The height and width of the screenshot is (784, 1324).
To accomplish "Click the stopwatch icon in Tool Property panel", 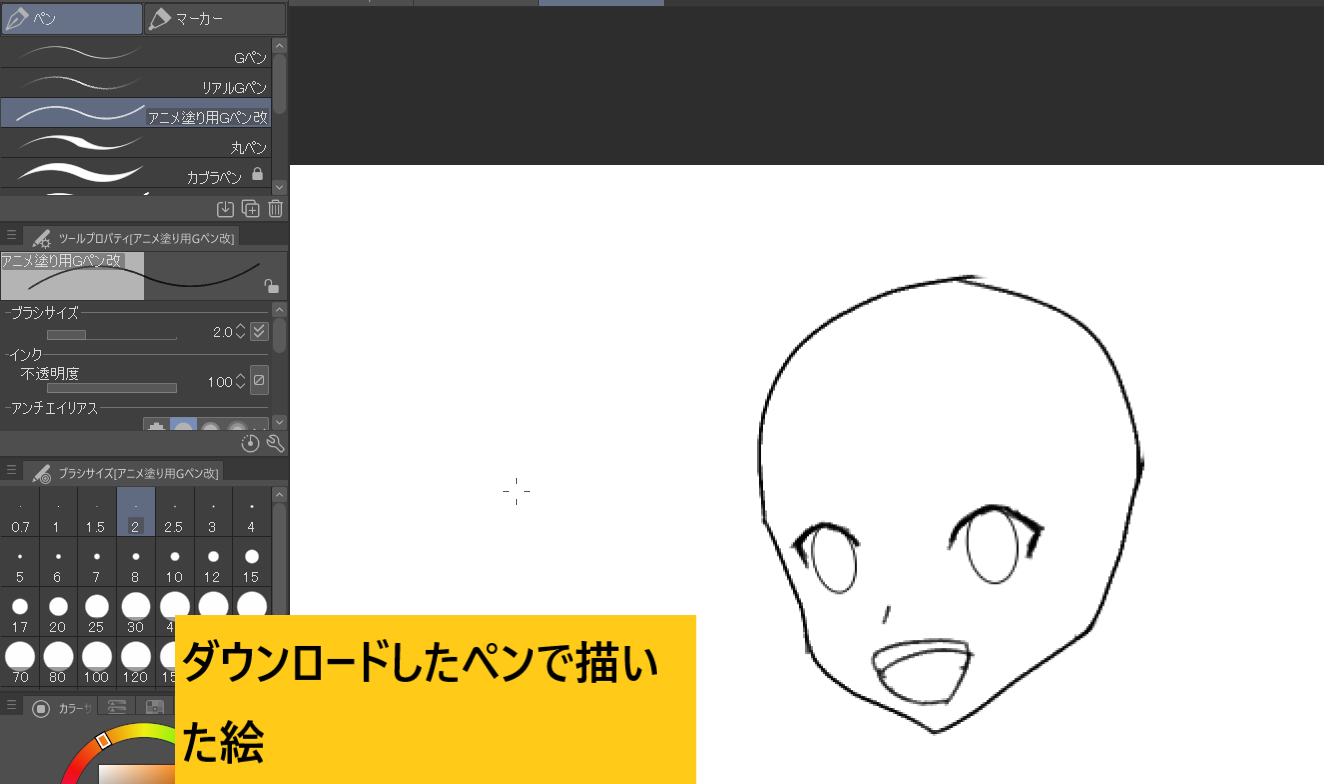I will [251, 442].
